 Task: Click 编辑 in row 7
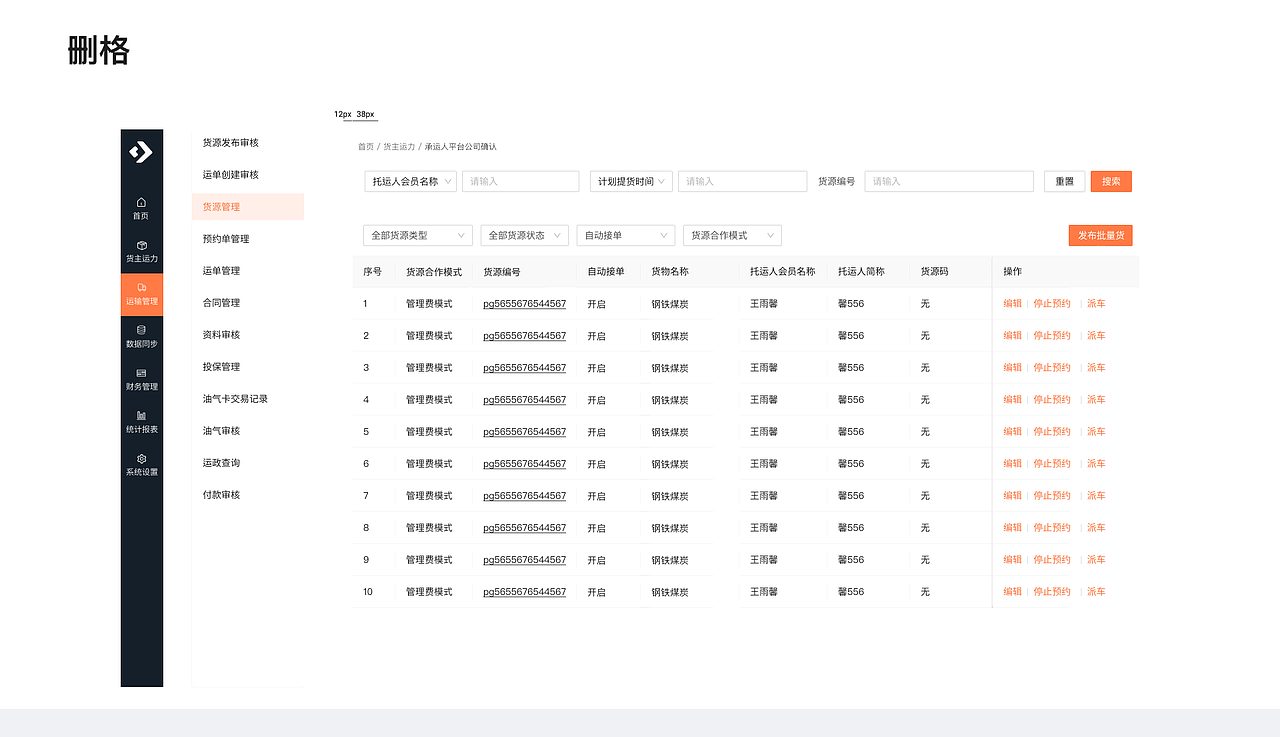1013,496
